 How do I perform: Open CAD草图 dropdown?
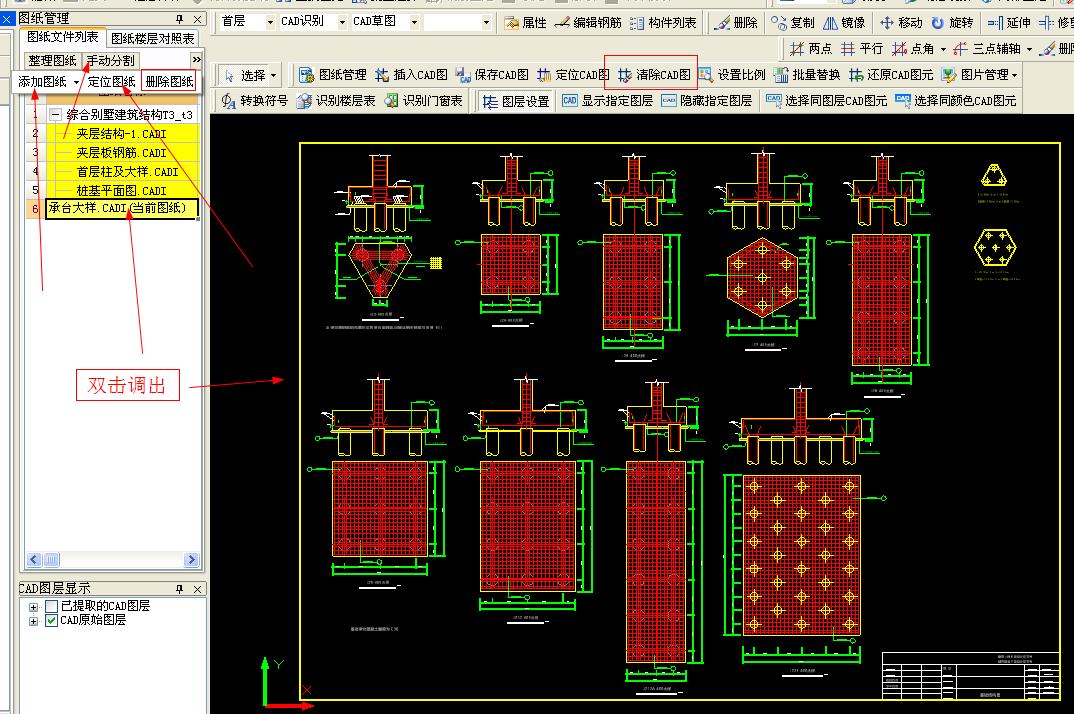(x=414, y=23)
